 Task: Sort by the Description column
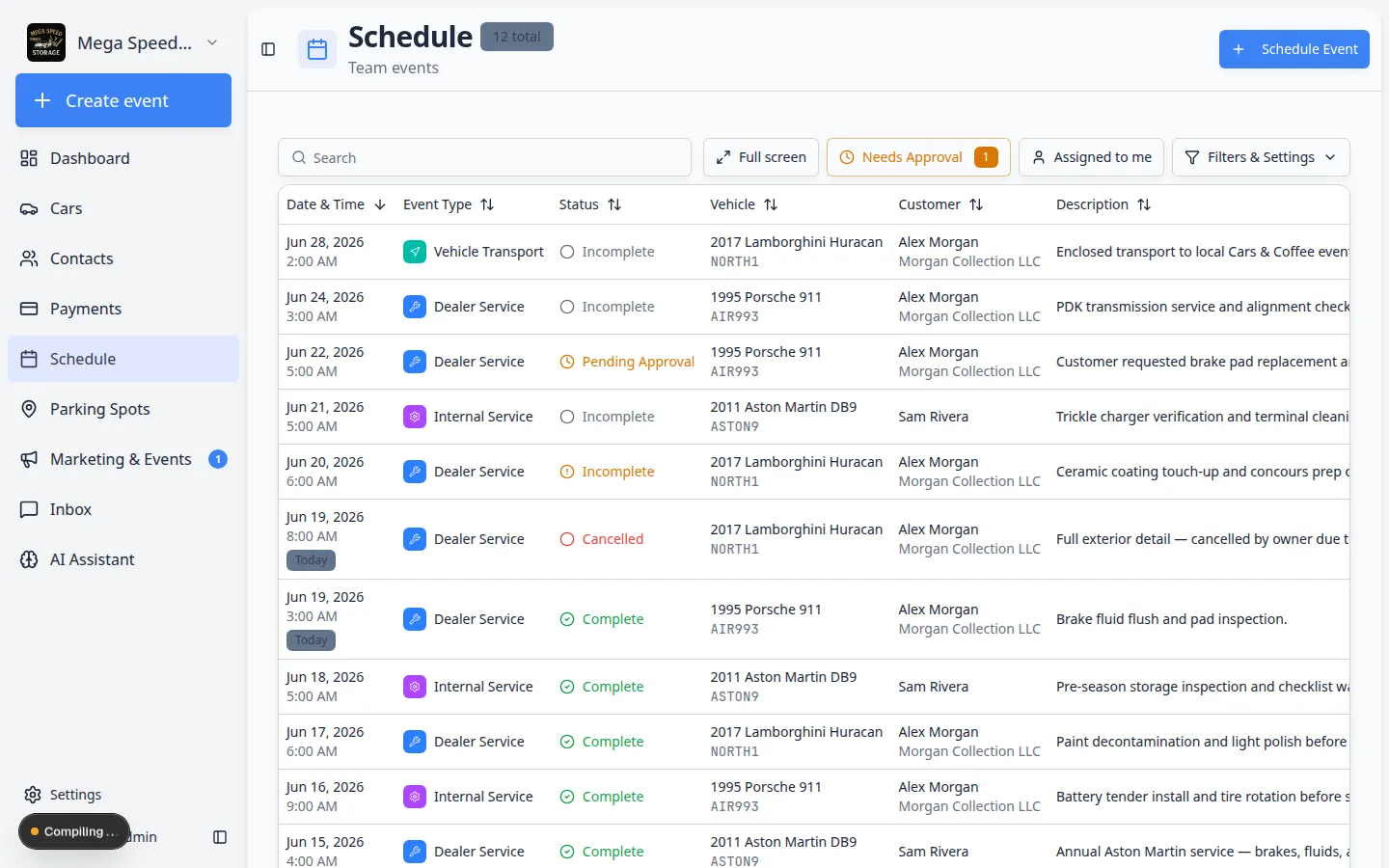[1103, 204]
